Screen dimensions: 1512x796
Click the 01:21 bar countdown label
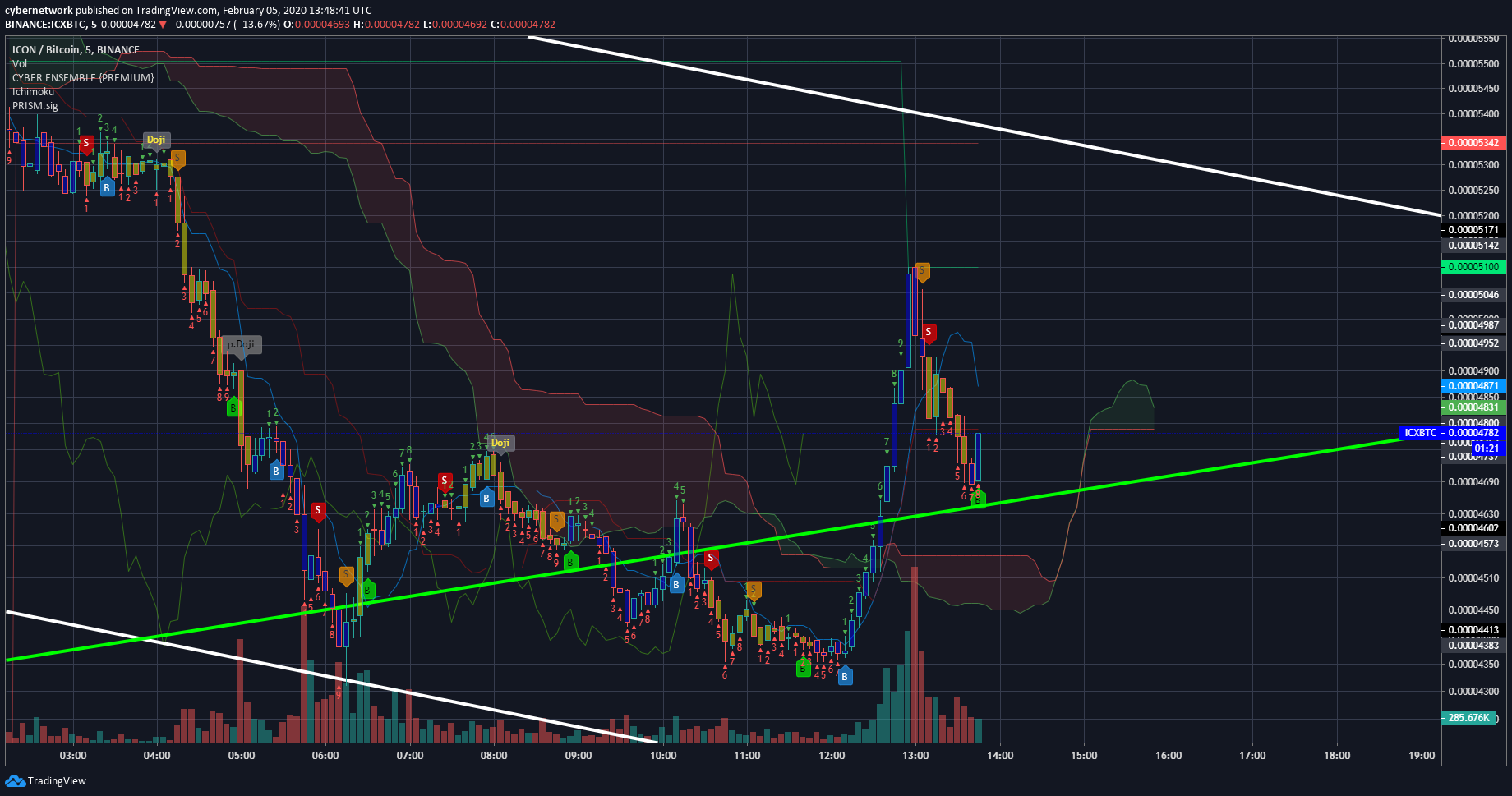pos(1487,449)
